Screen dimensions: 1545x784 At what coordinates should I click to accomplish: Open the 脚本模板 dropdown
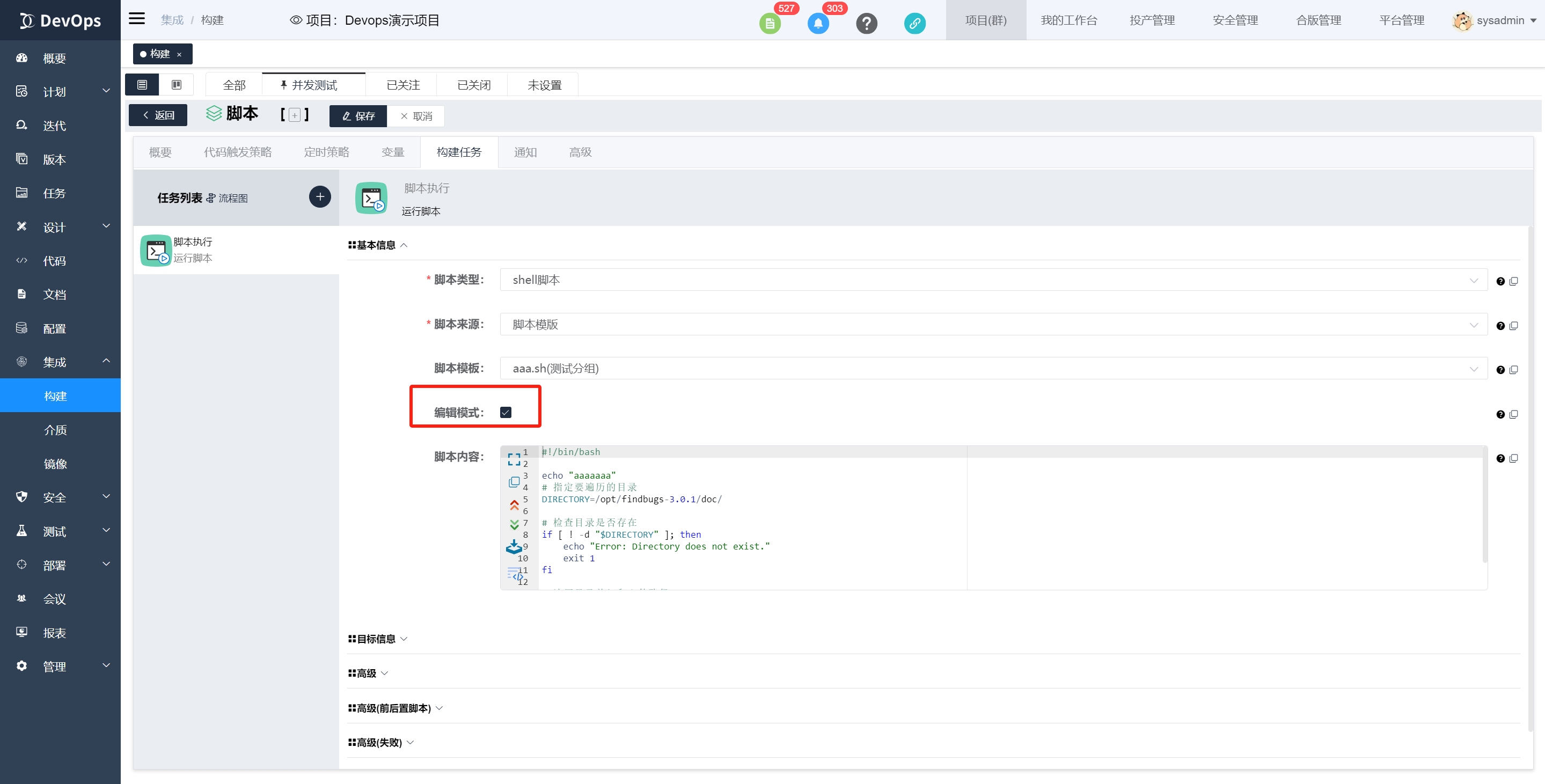click(x=993, y=368)
